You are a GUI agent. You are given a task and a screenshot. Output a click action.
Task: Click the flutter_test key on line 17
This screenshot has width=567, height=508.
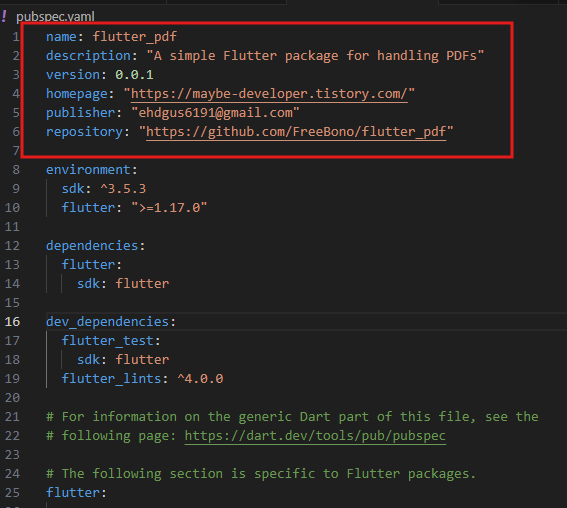(107, 341)
